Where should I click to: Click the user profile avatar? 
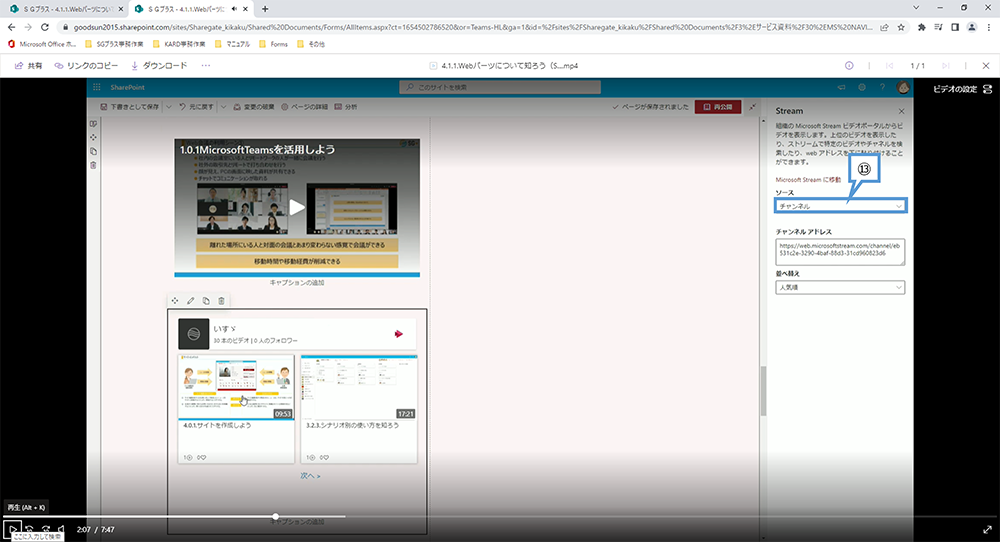[x=902, y=87]
